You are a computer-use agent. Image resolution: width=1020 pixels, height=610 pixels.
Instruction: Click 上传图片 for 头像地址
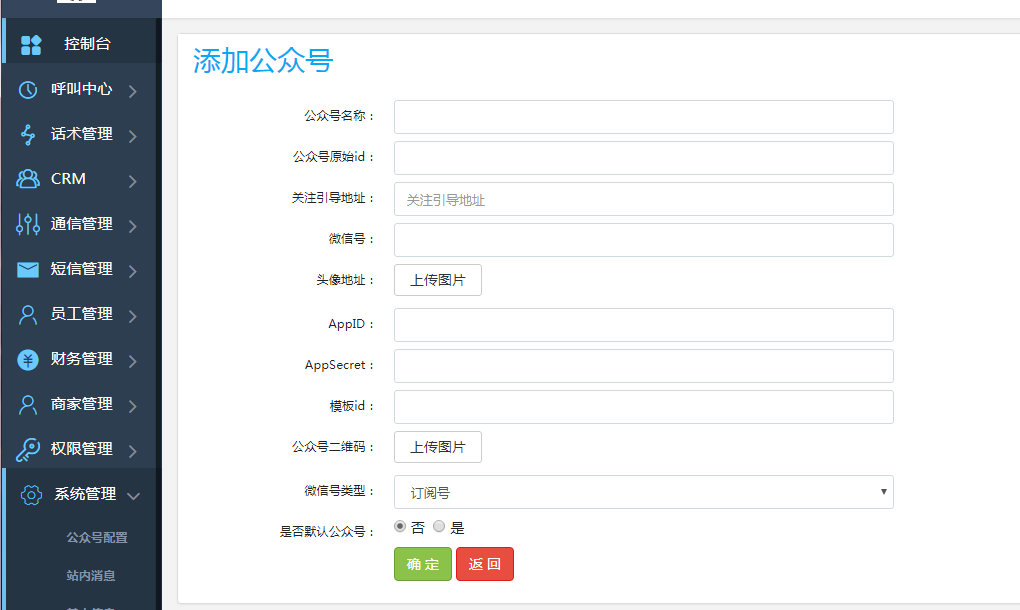[x=438, y=280]
